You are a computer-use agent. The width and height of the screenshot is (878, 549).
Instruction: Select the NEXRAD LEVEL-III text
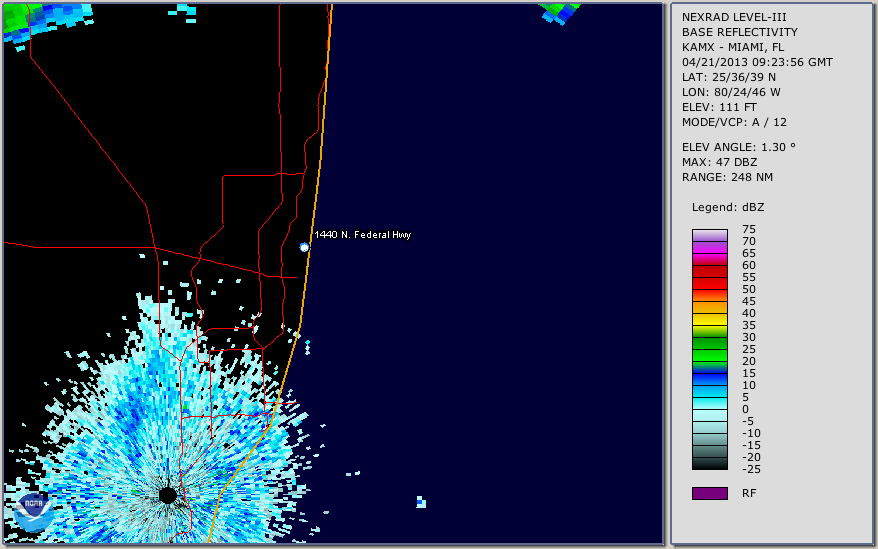(x=734, y=17)
